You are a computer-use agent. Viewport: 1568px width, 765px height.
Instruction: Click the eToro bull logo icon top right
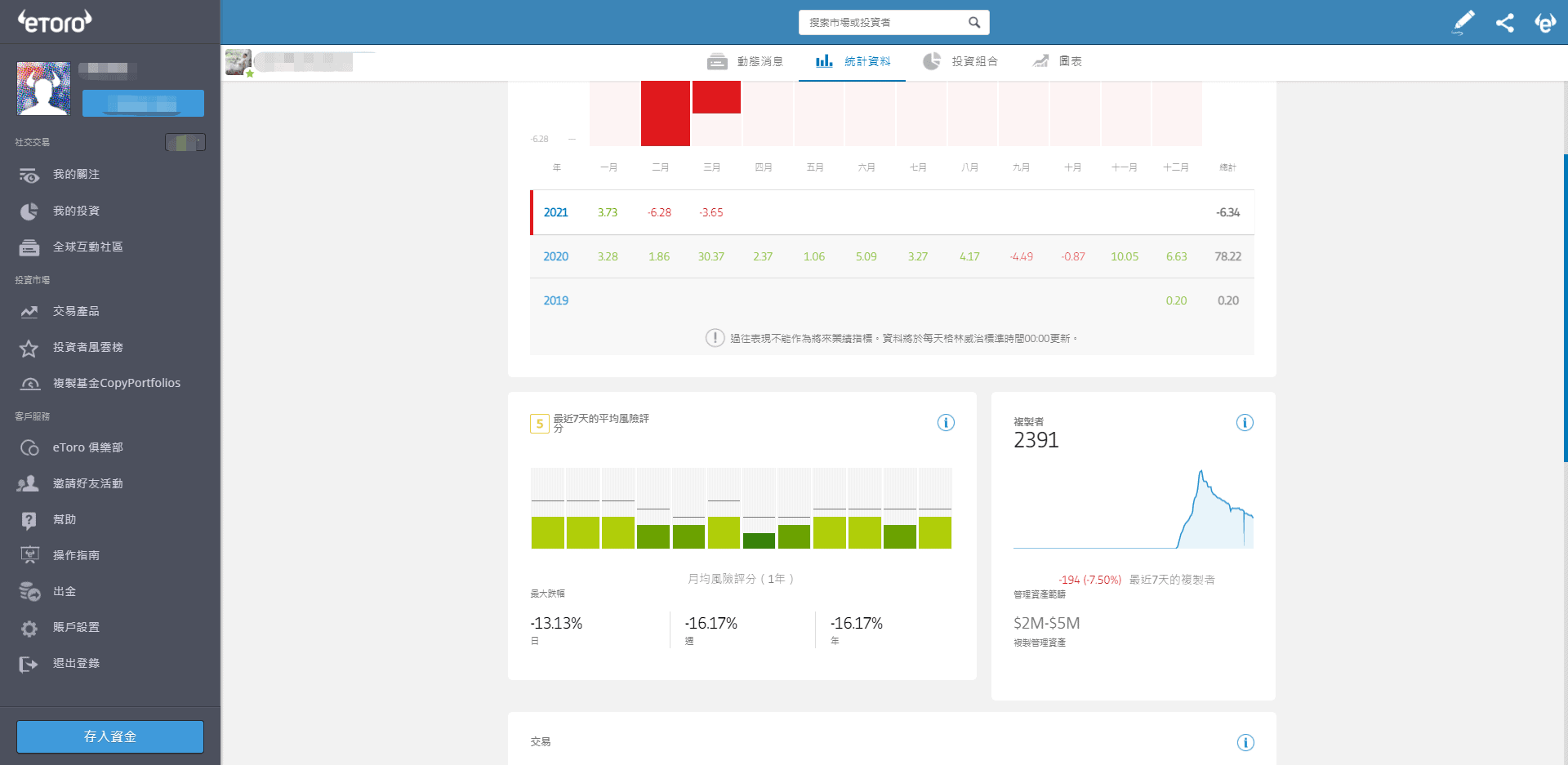click(x=1545, y=23)
